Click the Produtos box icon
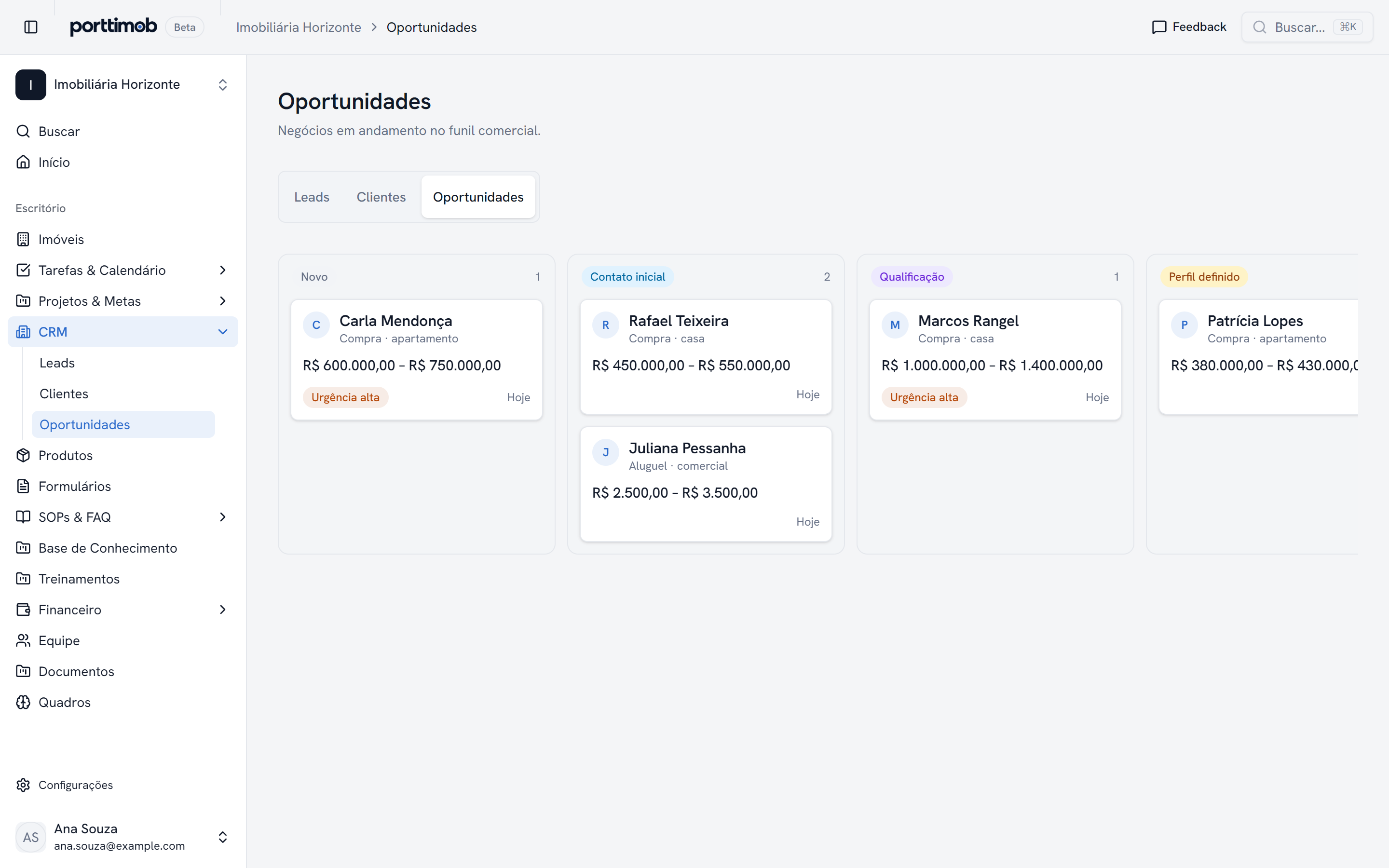The width and height of the screenshot is (1389, 868). [23, 455]
